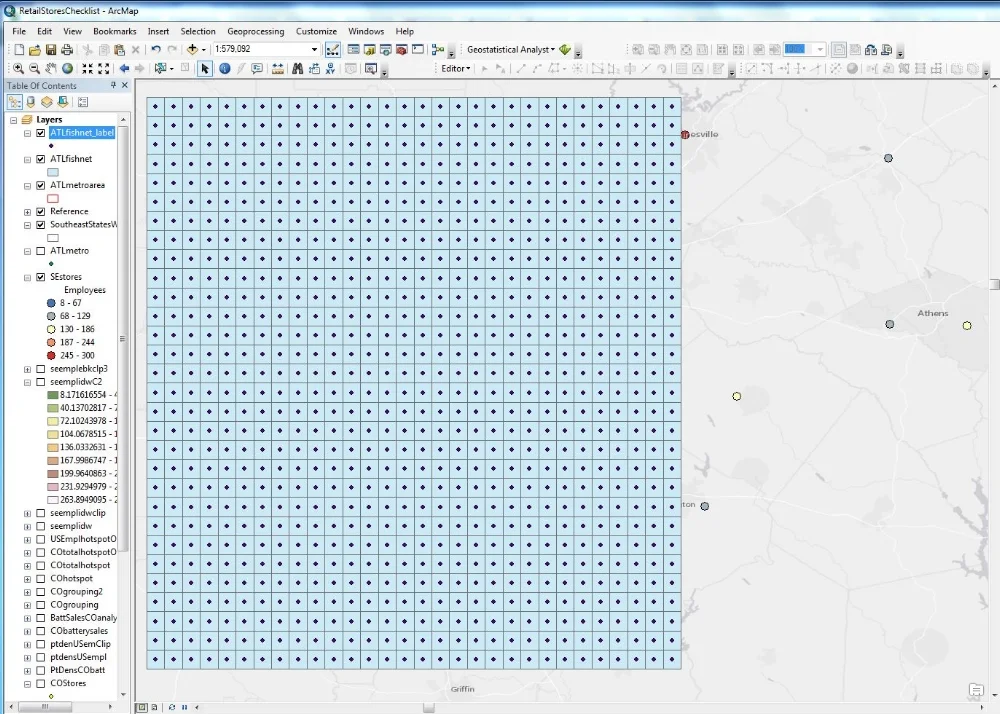
Task: Uncheck the ATLfishnet_label layer
Action: (41, 133)
